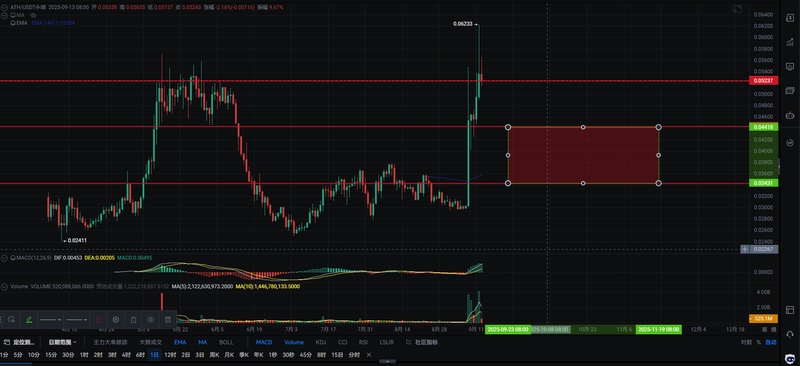Toggle the BOLL indicator
800x366 pixels.
[x=226, y=342]
